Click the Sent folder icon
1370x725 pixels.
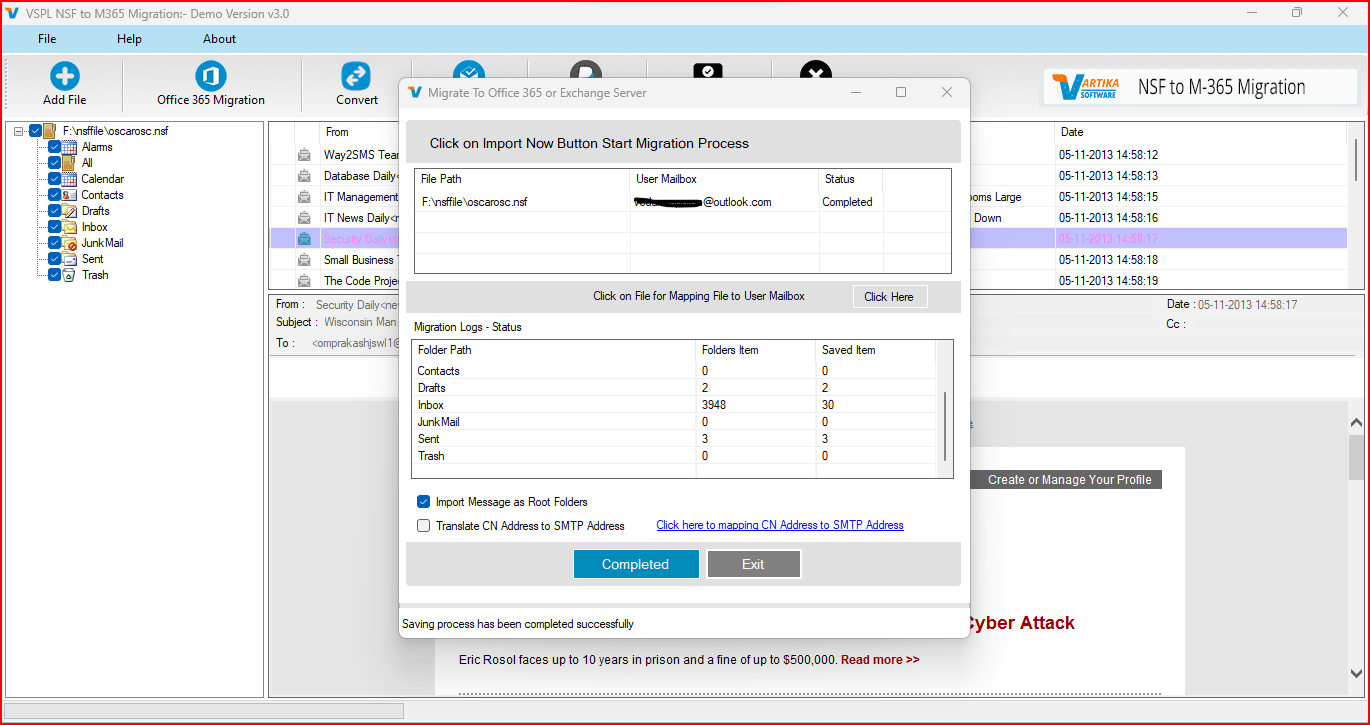70,259
